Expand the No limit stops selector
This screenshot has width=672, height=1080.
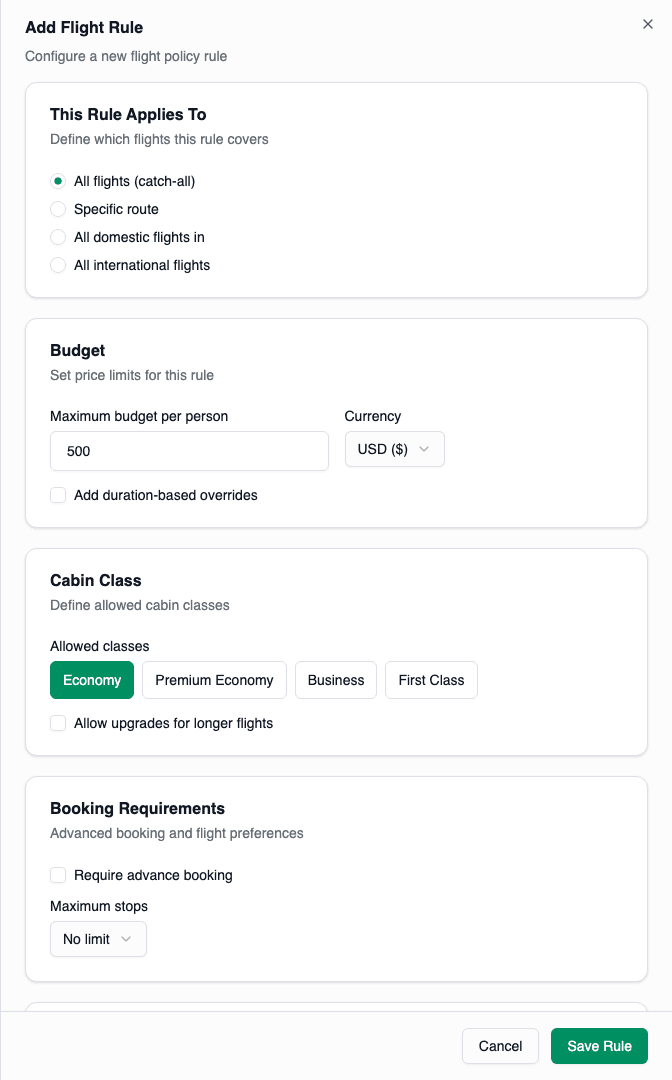(127, 939)
